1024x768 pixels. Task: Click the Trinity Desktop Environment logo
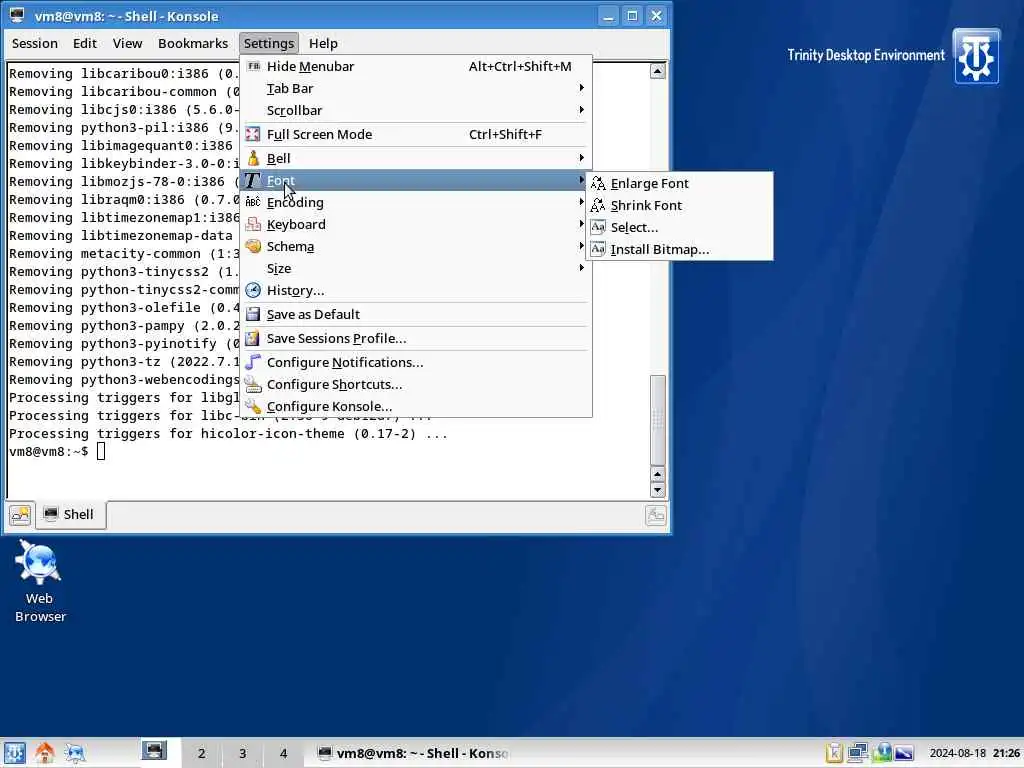(x=976, y=57)
